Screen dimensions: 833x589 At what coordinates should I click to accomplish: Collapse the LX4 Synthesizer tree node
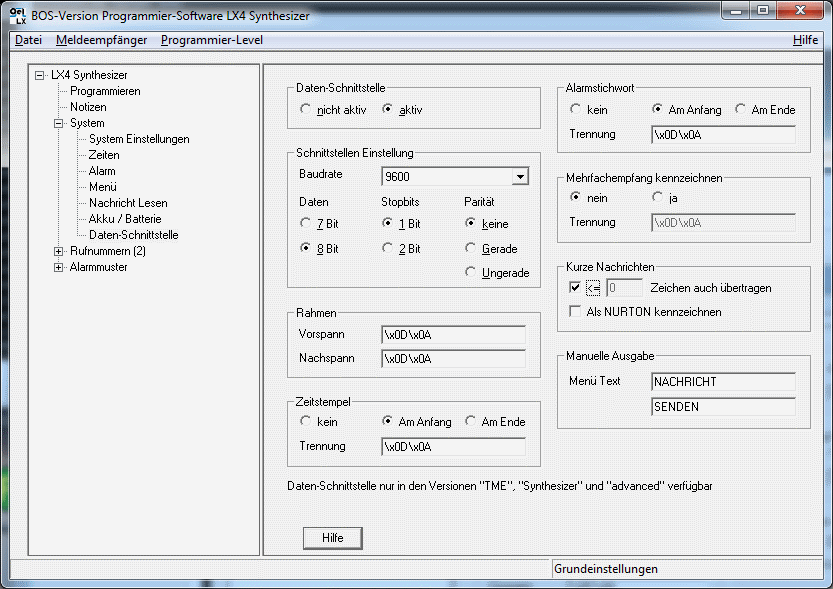(39, 75)
